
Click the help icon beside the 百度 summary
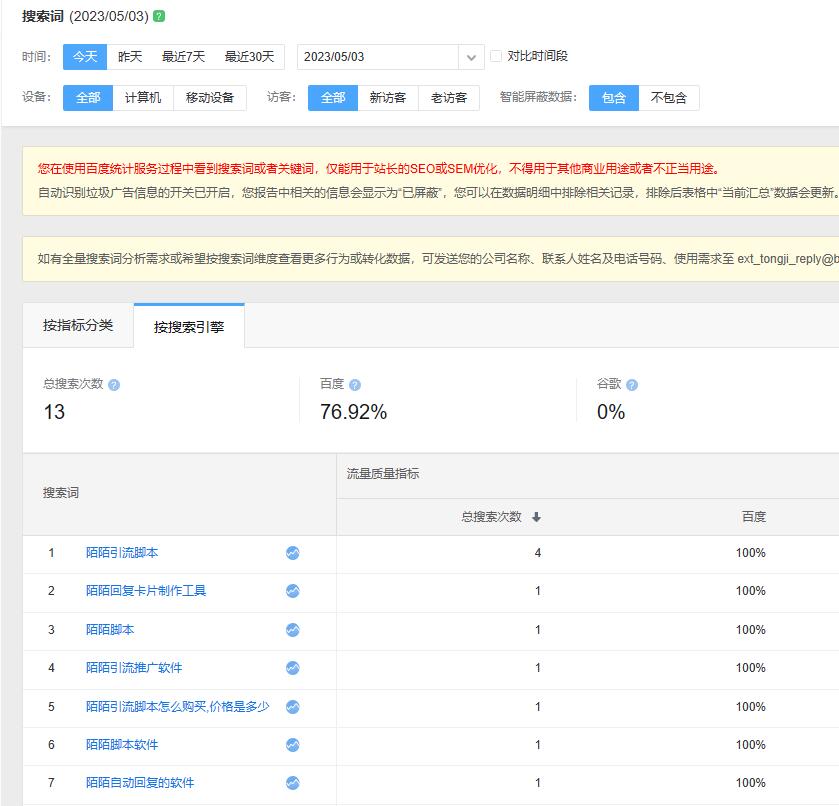[355, 385]
